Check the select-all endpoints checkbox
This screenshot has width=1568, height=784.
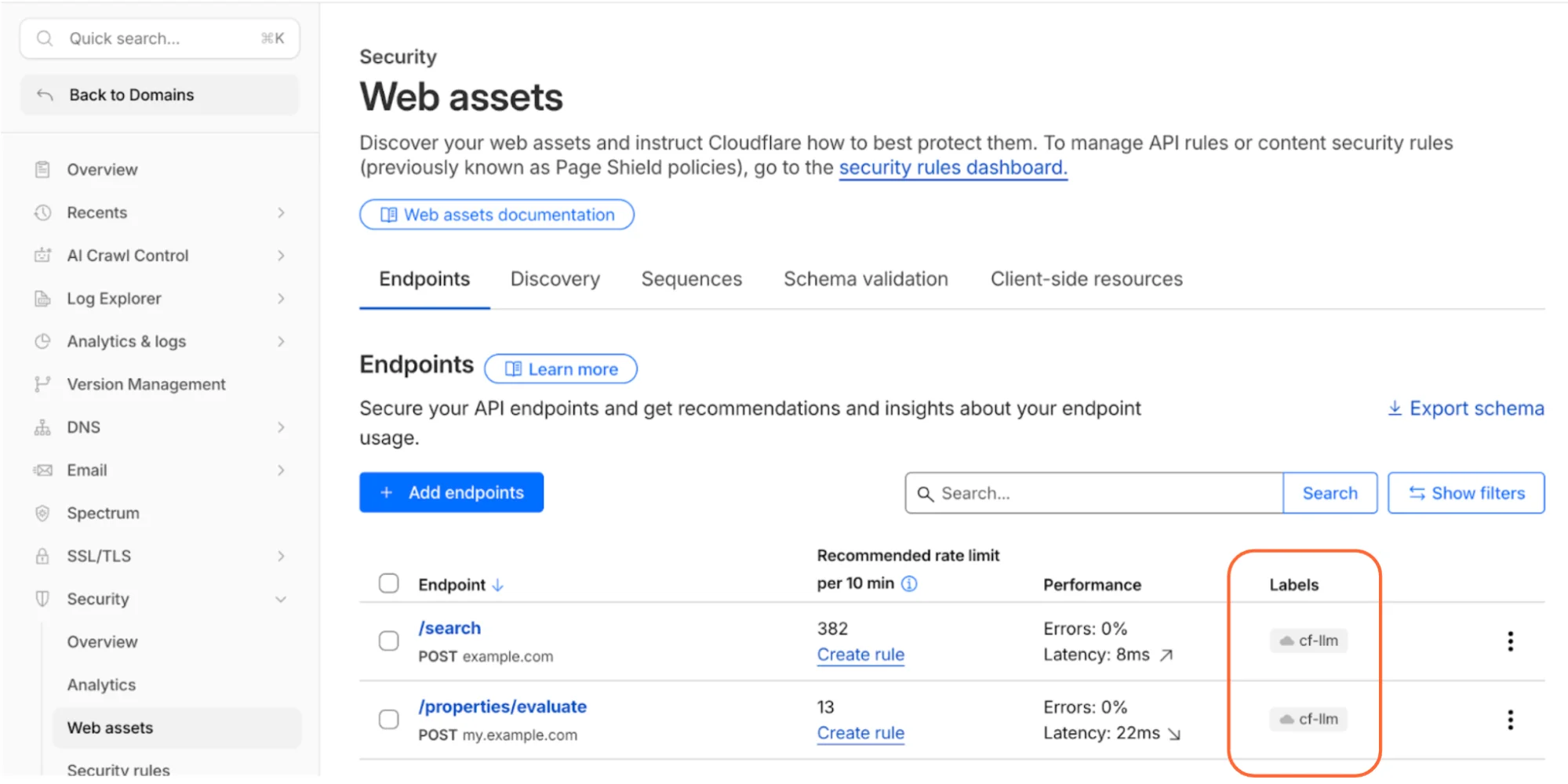pyautogui.click(x=388, y=583)
